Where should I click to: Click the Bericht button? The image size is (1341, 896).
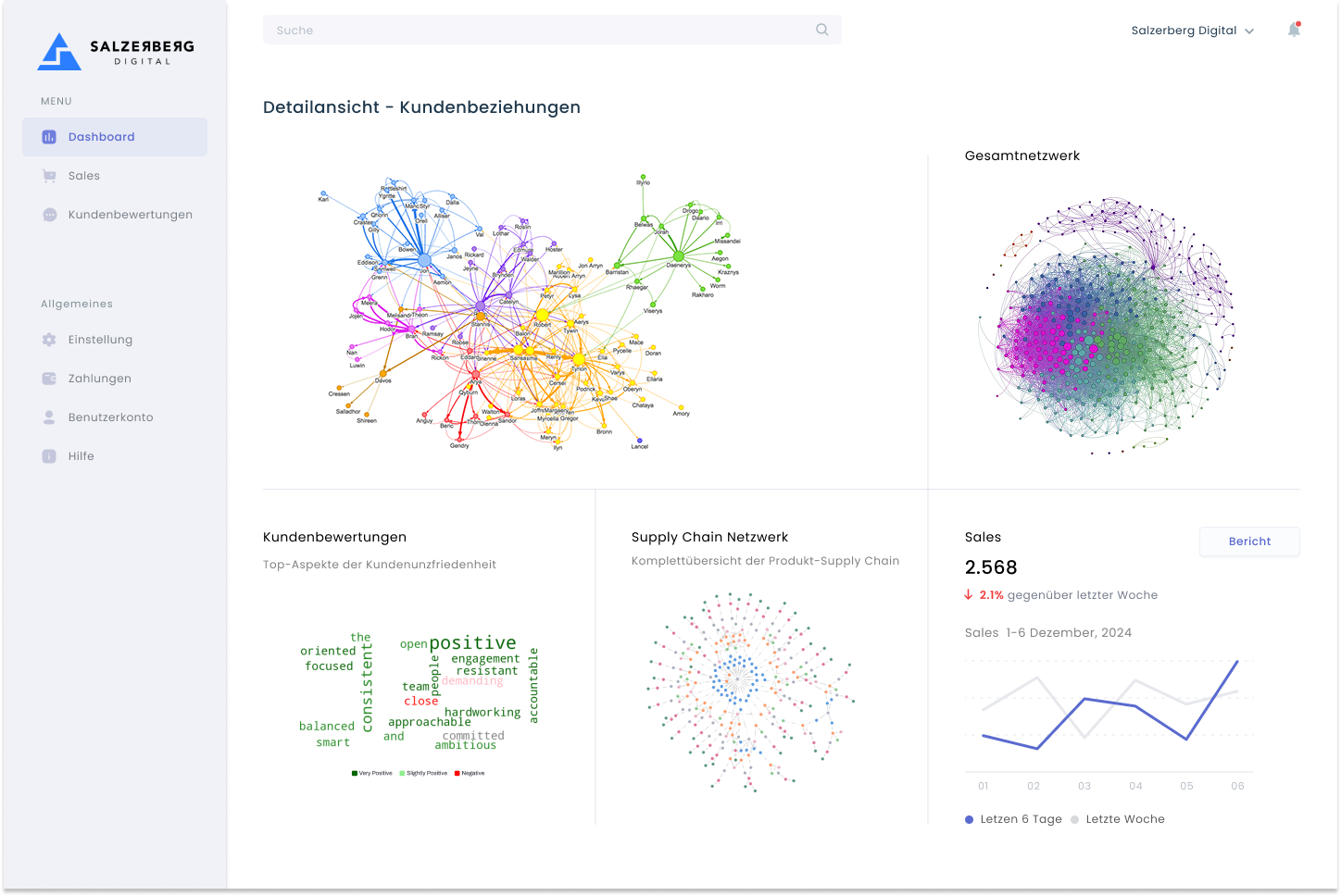1249,541
